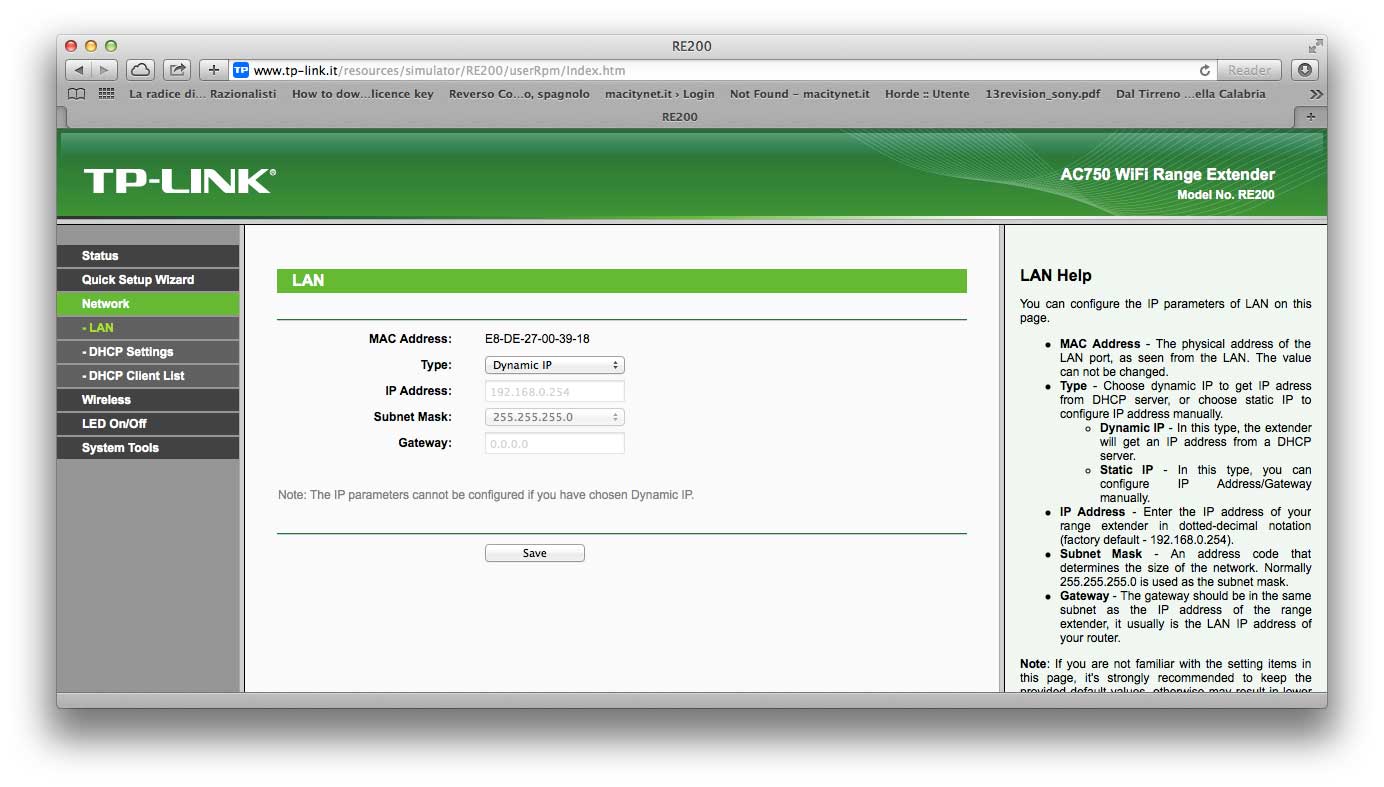Open 'La radice di… Razionalisti' bookmark
Screen dimensions: 1384x787
(x=203, y=94)
